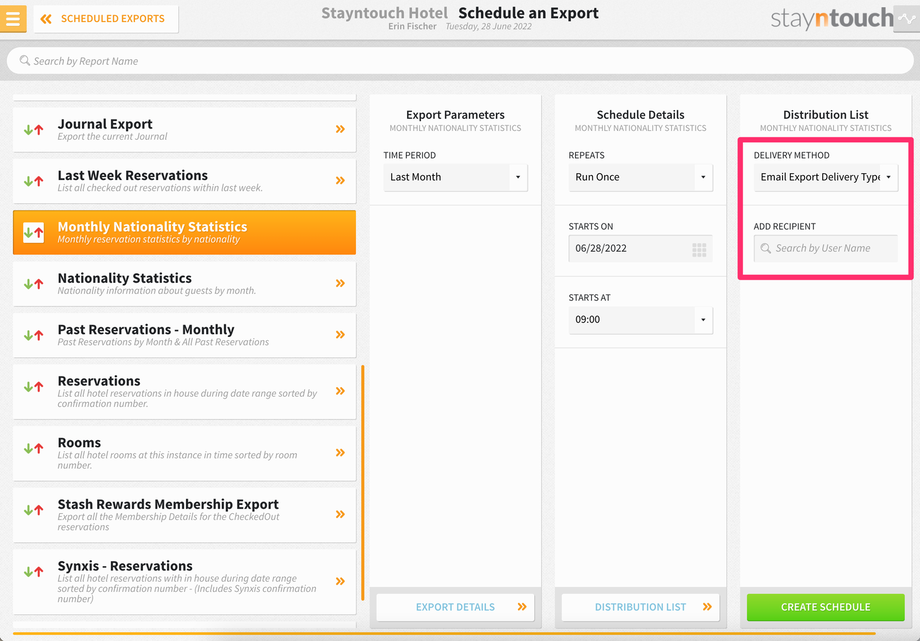
Task: Open the Delivery Method dropdown
Action: [826, 177]
